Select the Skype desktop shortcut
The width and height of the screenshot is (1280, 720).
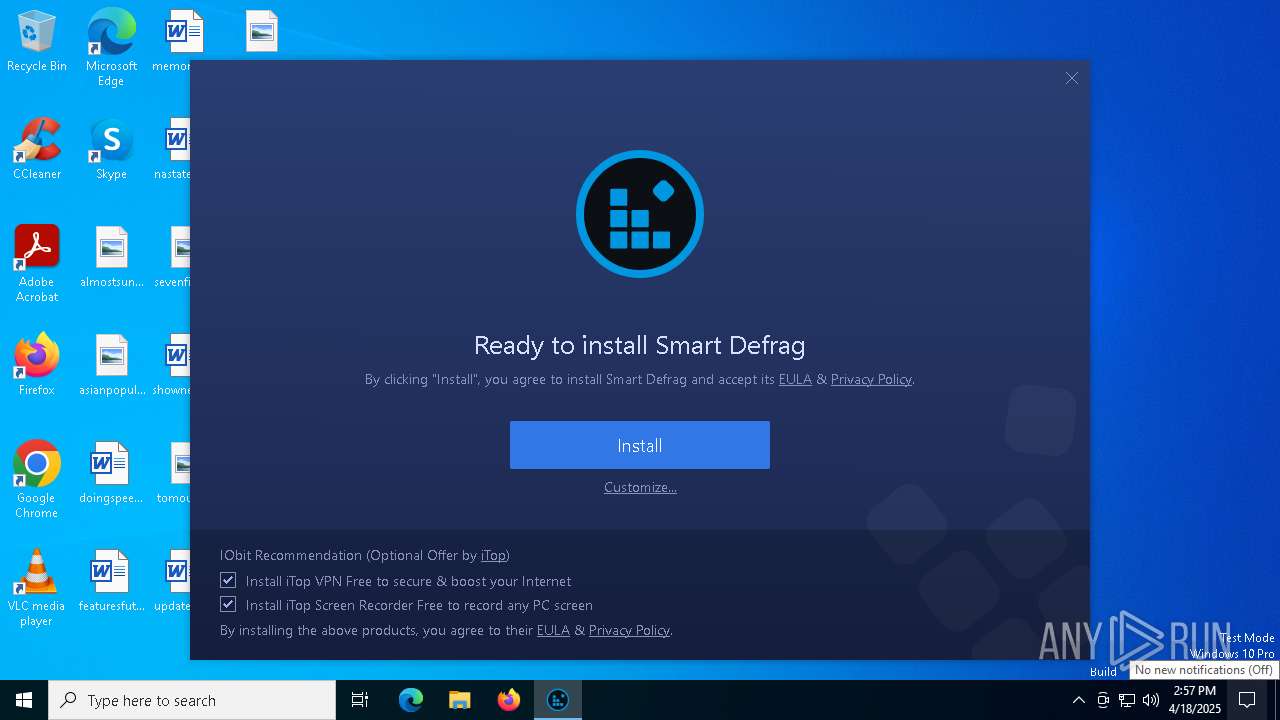[111, 150]
